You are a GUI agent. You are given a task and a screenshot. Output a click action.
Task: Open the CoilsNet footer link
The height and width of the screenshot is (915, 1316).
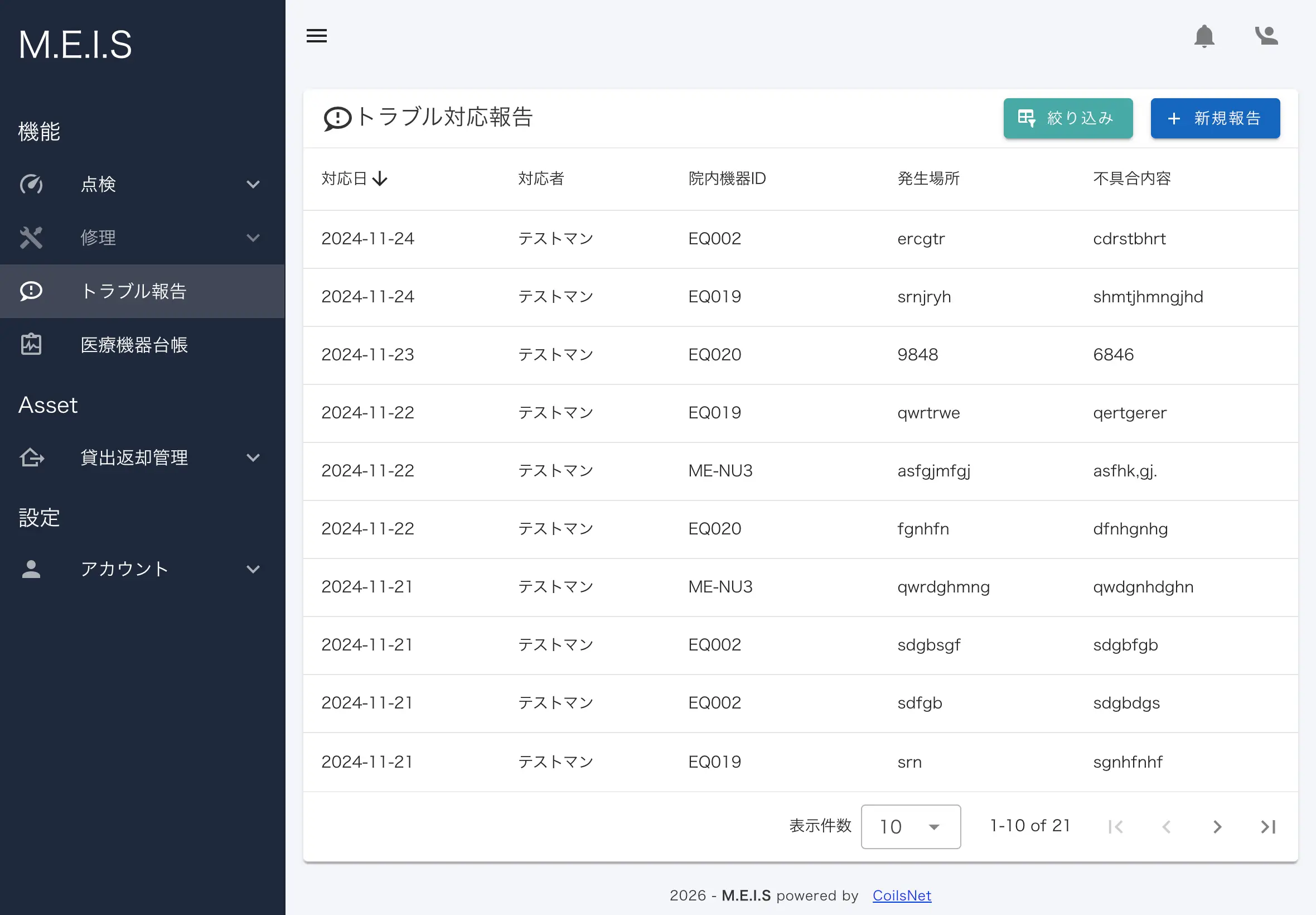coord(902,895)
